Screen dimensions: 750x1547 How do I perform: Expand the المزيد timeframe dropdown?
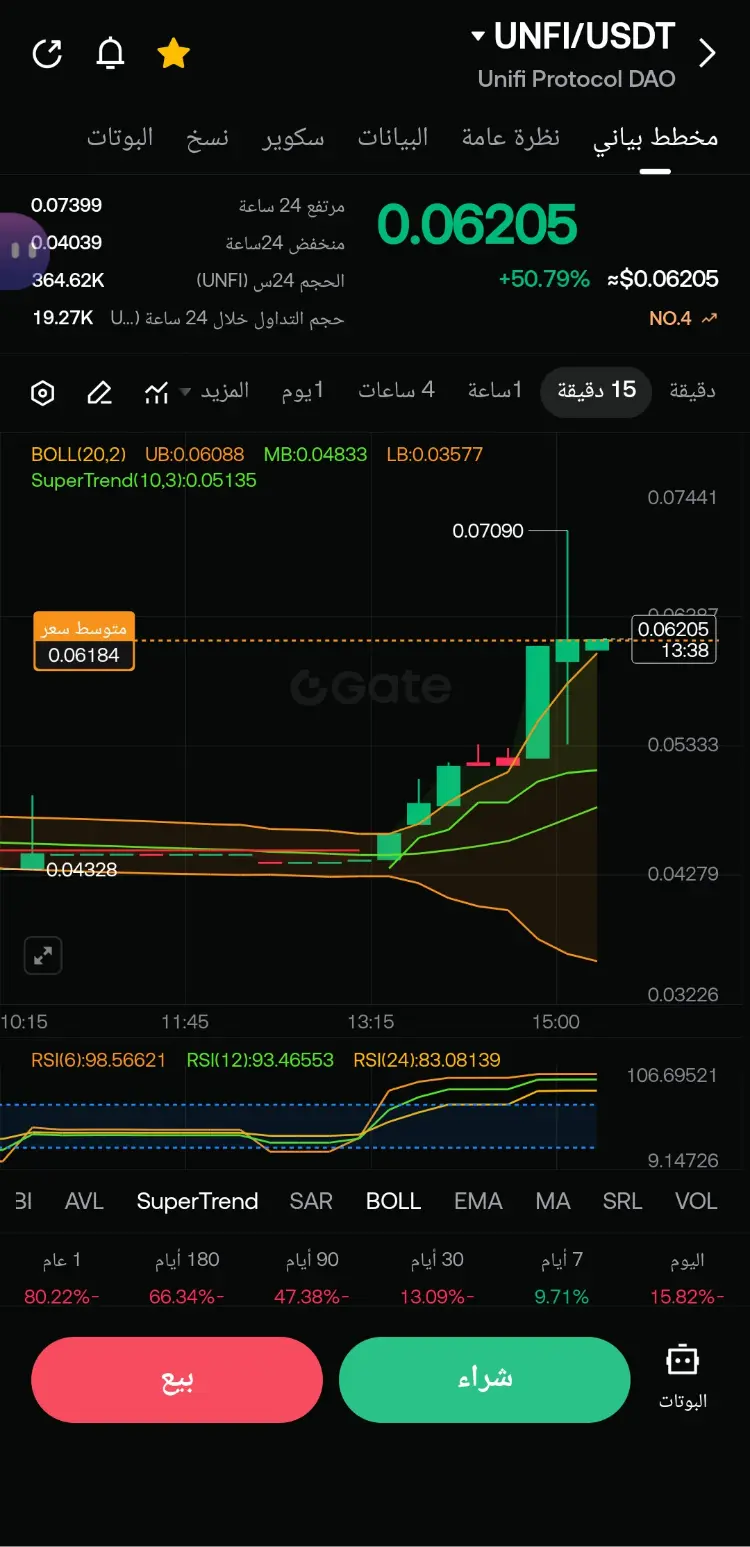[214, 391]
